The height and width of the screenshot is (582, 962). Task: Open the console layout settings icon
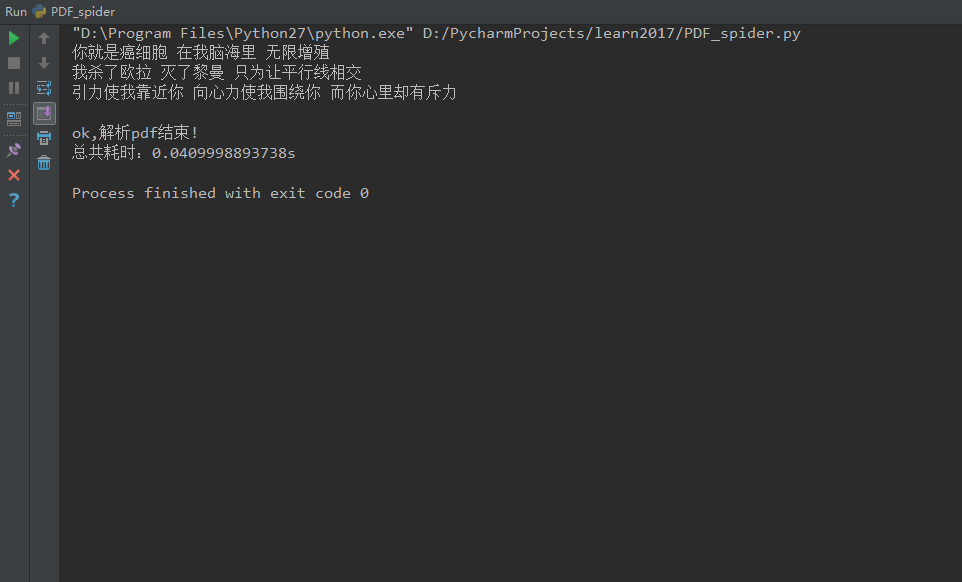(14, 117)
